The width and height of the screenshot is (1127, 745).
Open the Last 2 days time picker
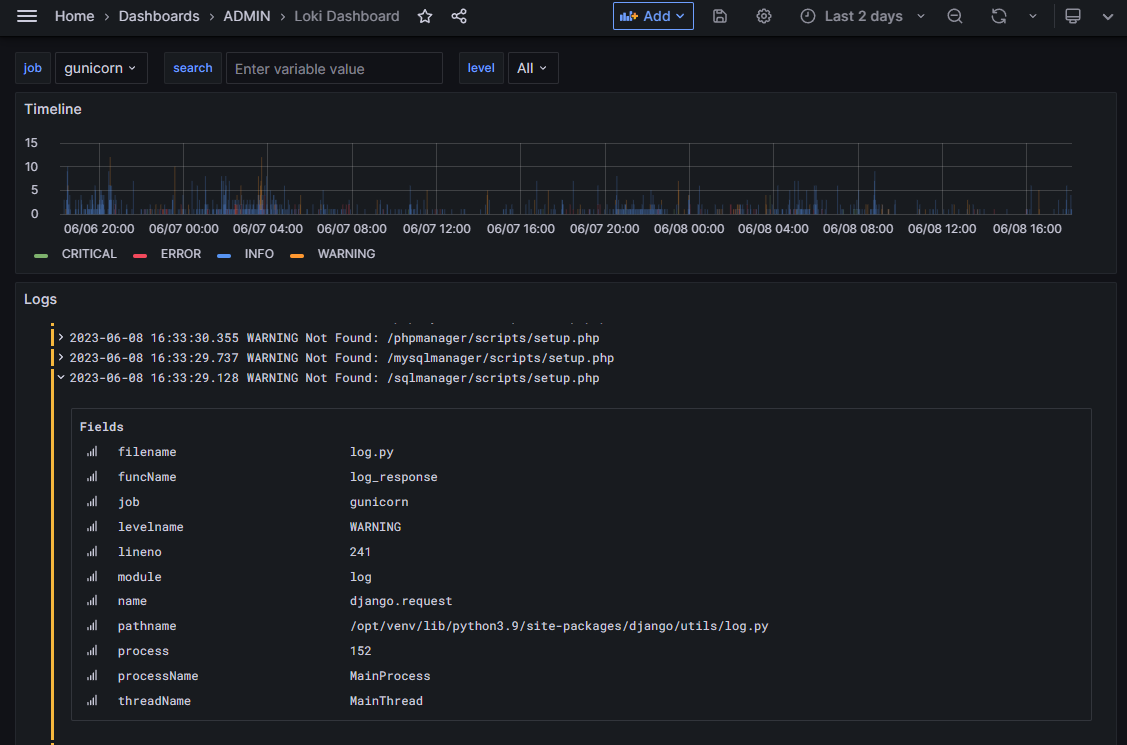[863, 16]
